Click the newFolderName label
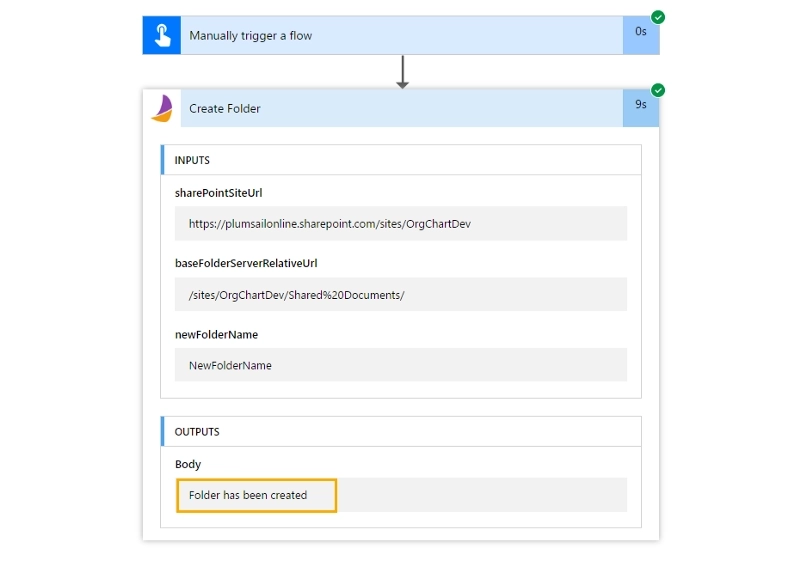This screenshot has height=566, width=800. (216, 335)
